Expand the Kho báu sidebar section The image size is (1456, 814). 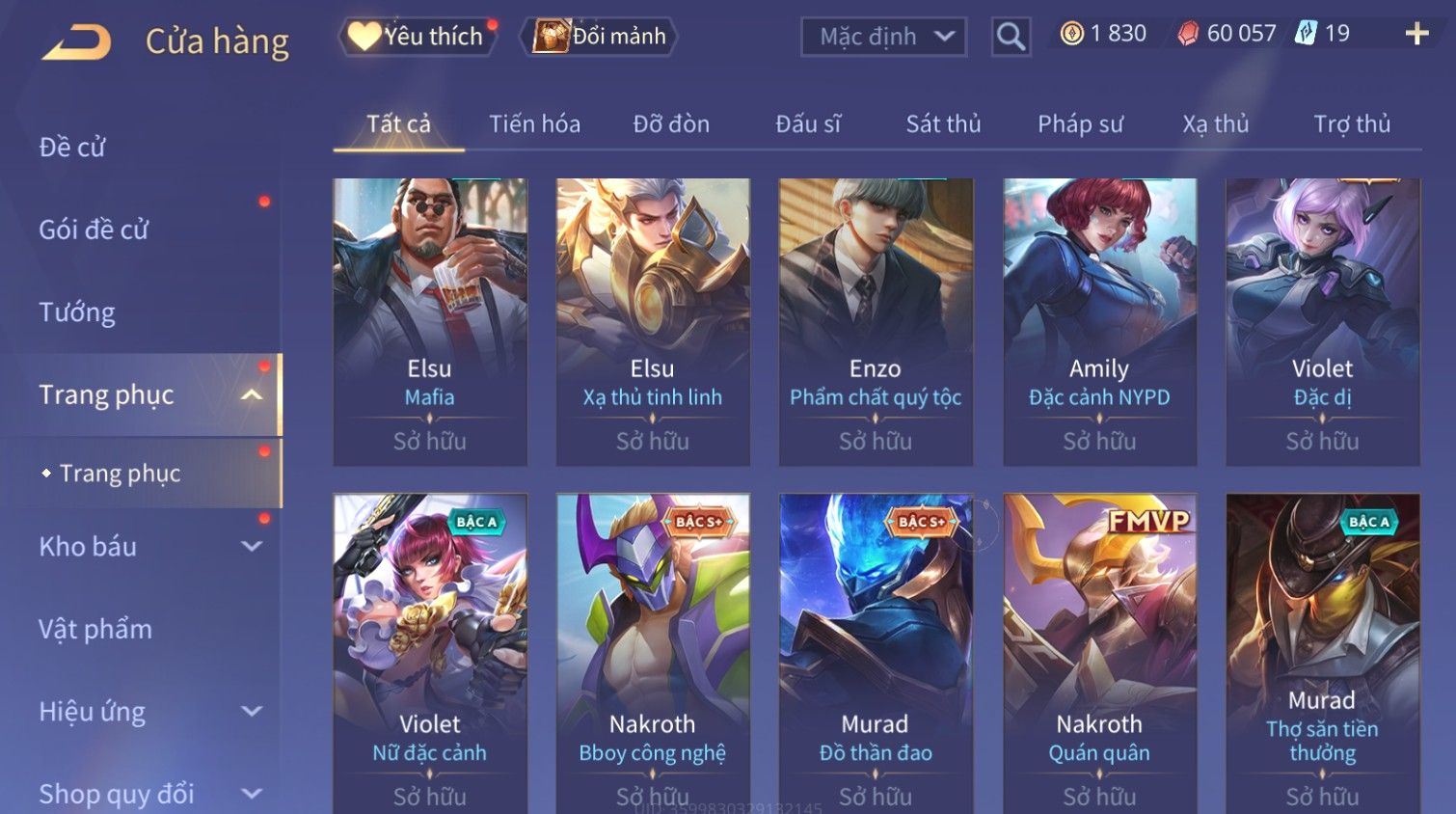pos(252,547)
